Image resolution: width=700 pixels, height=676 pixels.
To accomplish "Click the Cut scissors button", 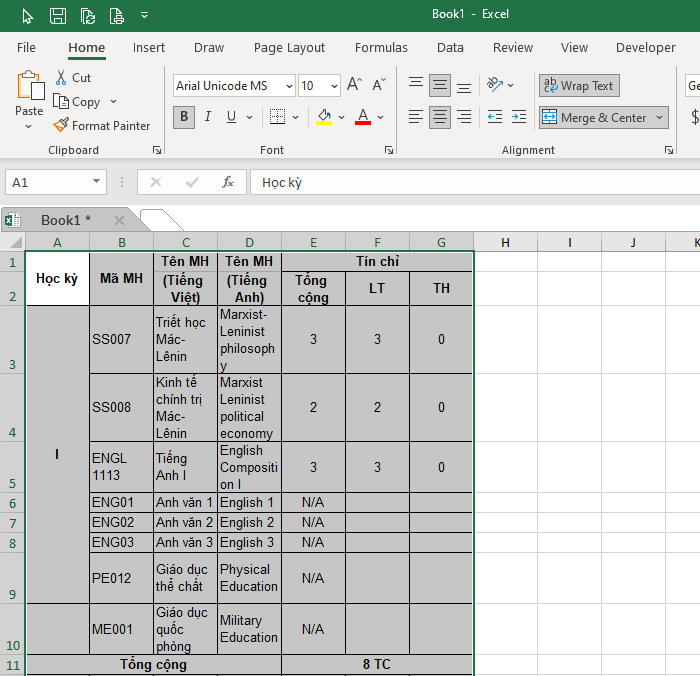I will pyautogui.click(x=73, y=78).
